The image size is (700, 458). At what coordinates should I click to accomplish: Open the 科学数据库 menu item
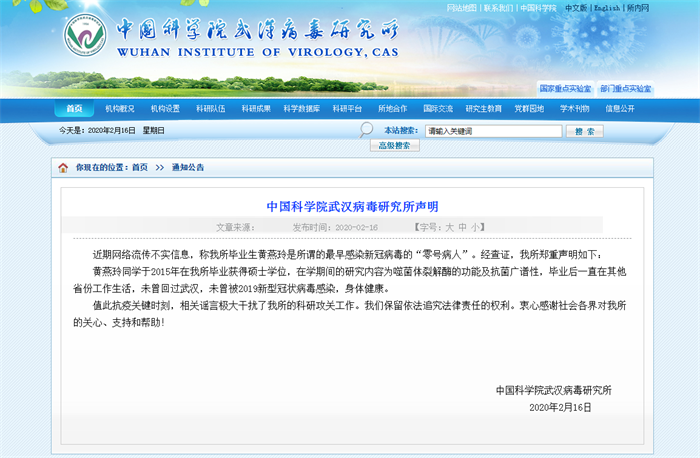click(x=302, y=108)
